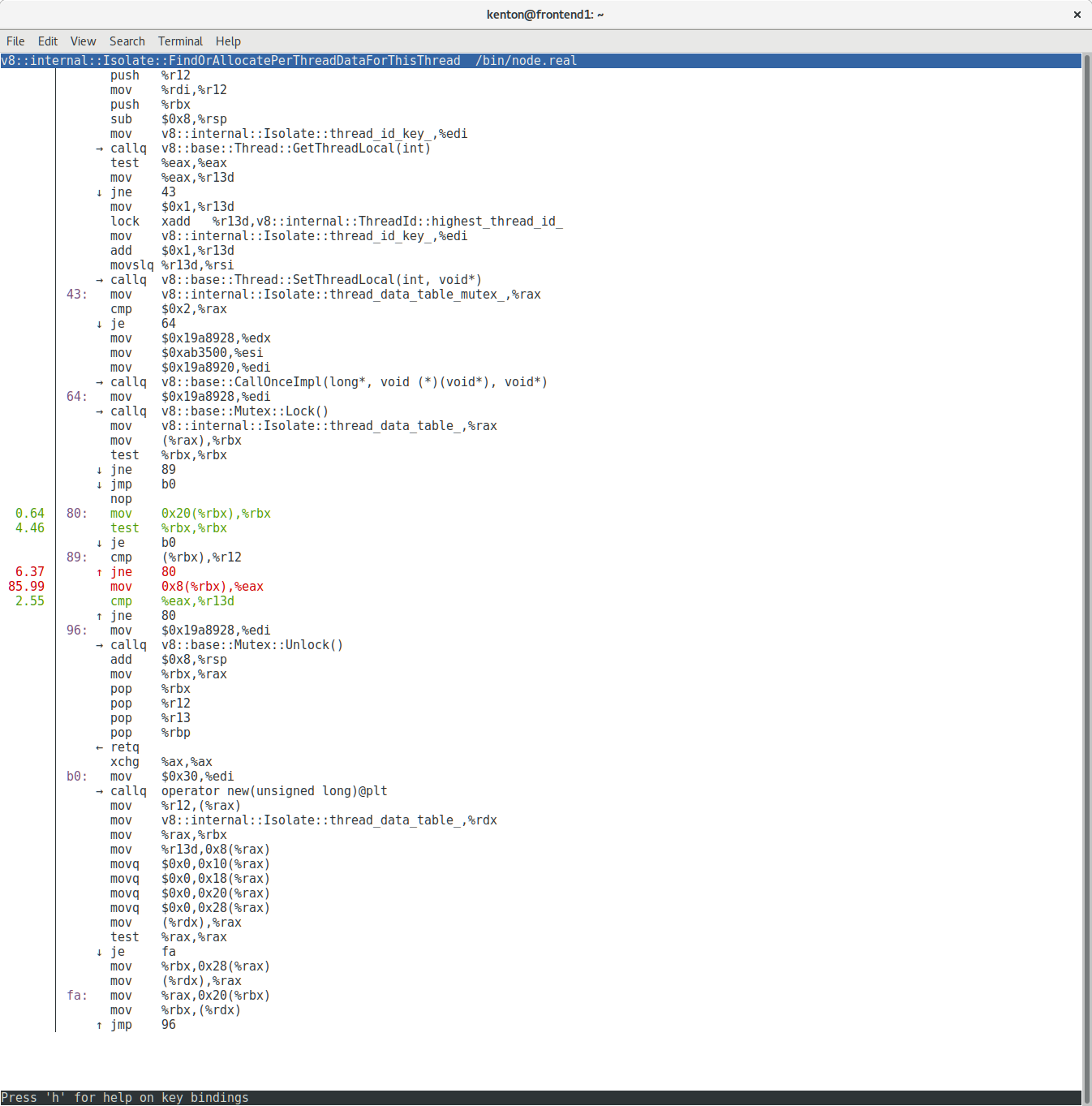Viewport: 1092px width, 1106px height.
Task: Select the highlighted FindOrAllocatePerThreadDataForThisThread header line
Action: pyautogui.click(x=289, y=61)
